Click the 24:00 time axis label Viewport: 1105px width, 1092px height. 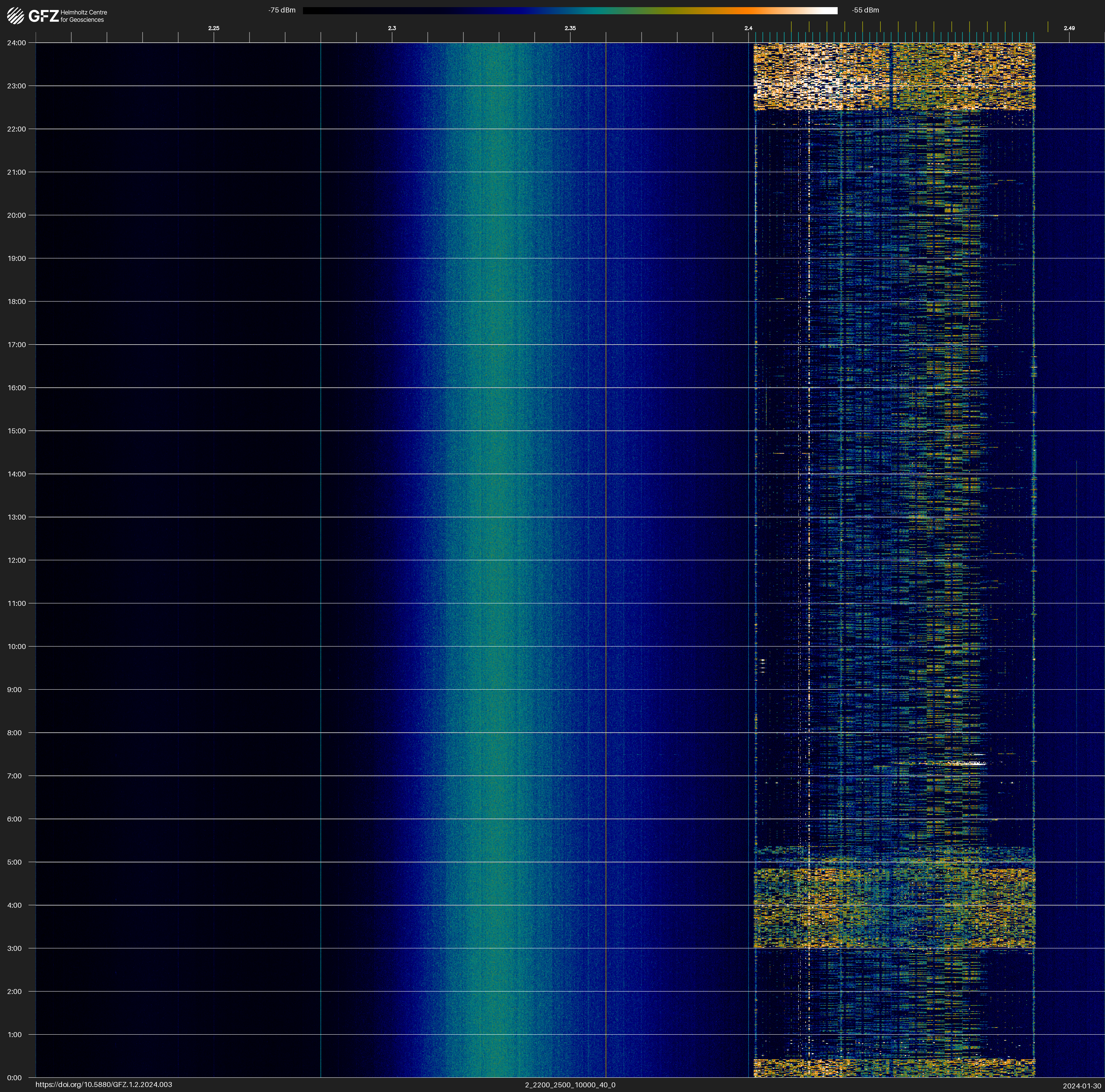(x=17, y=43)
